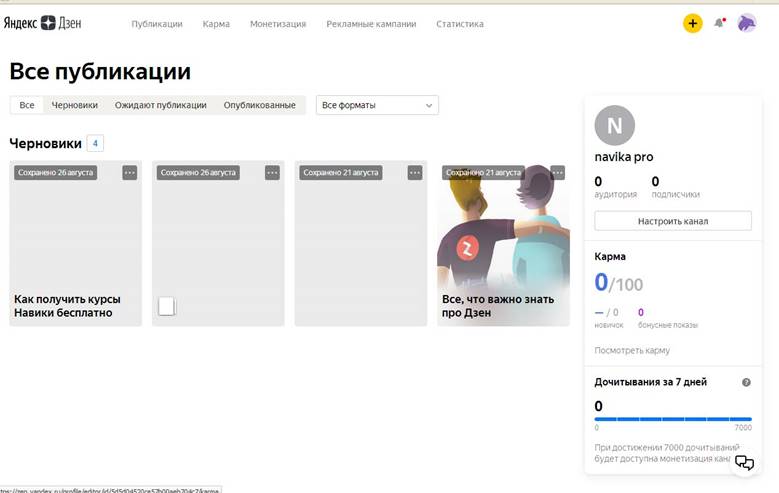The image size is (779, 493).
Task: Switch to Опубликованные filter
Action: click(x=259, y=105)
